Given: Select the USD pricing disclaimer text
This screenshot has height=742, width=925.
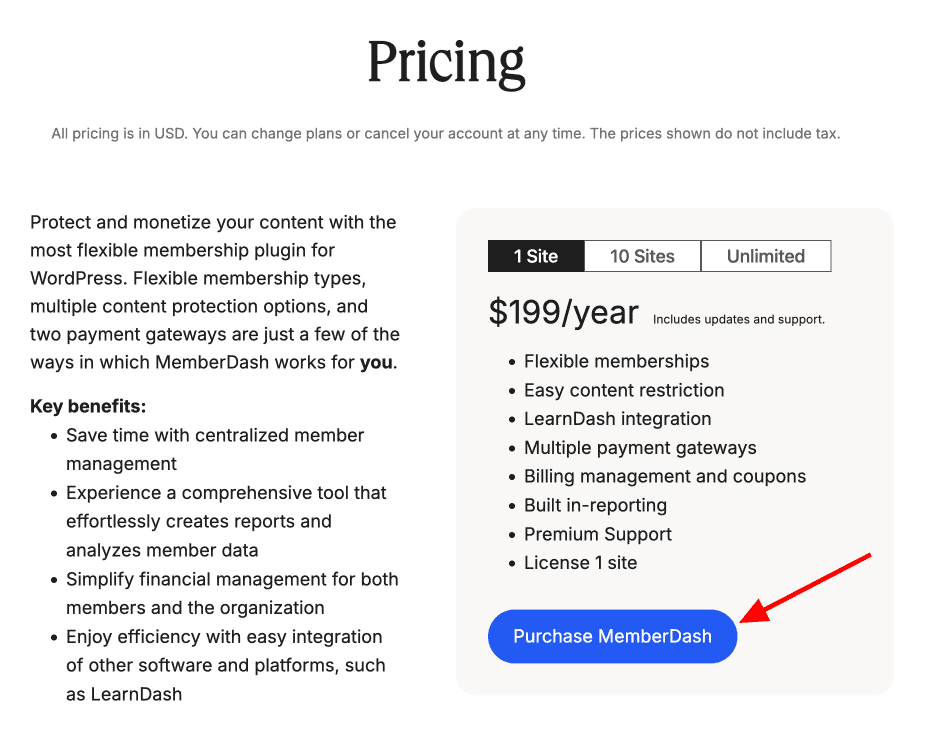Looking at the screenshot, I should 446,133.
